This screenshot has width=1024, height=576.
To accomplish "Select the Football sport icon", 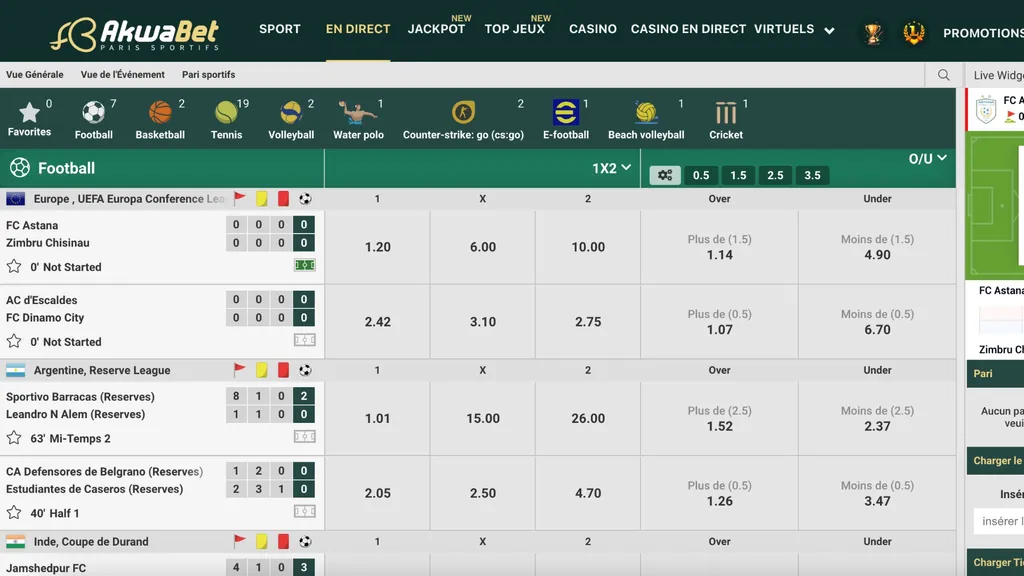I will coord(93,112).
